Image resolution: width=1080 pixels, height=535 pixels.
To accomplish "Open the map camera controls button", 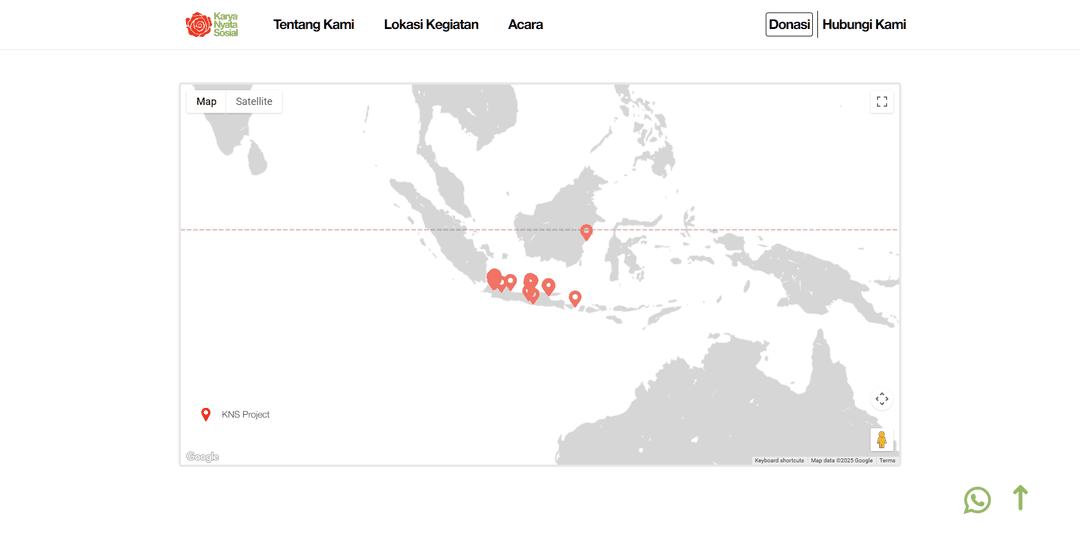I will point(882,399).
